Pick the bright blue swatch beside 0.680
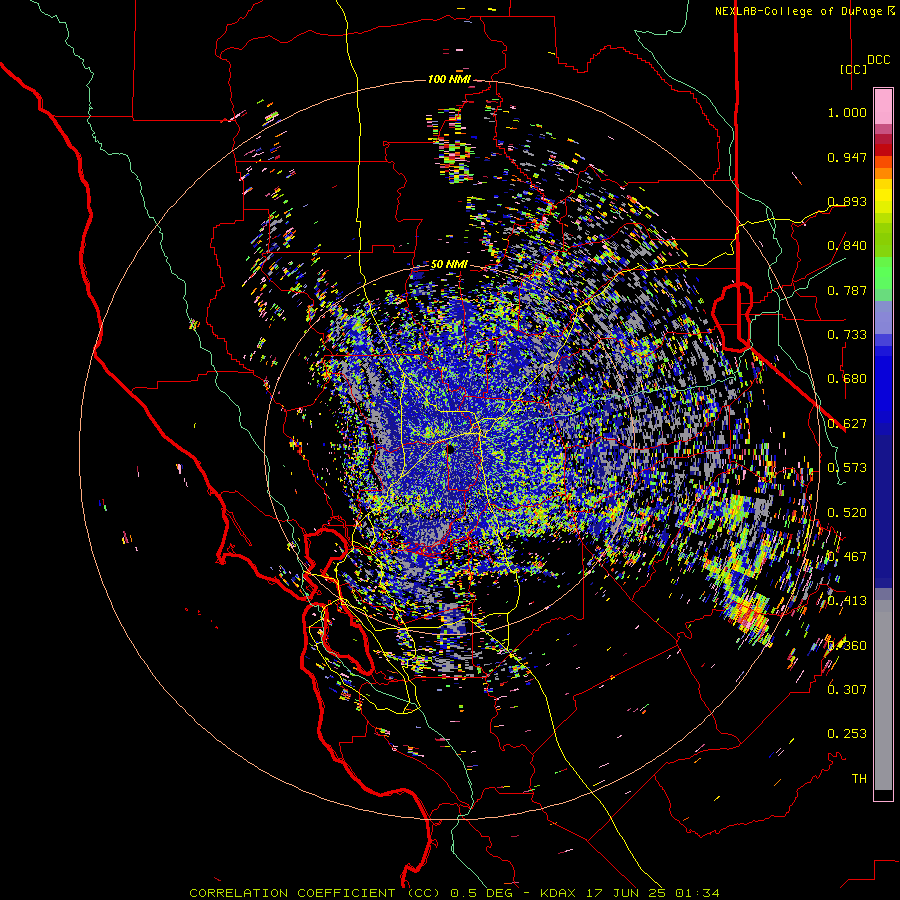Screen dimensions: 900x900 click(883, 385)
